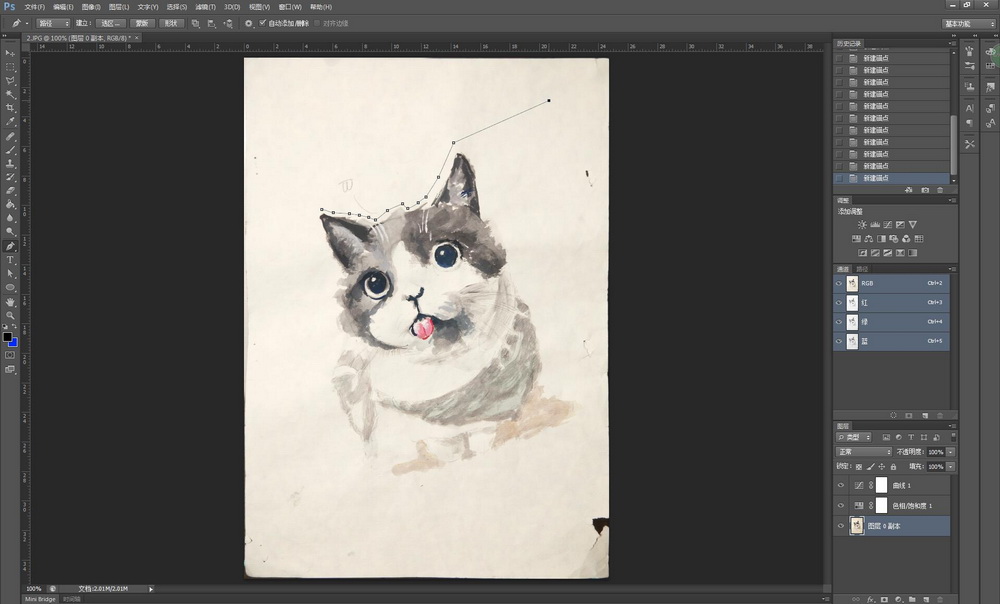Hide the 图层 0 副本 layer
Screen dimensions: 1000x604
(841, 526)
